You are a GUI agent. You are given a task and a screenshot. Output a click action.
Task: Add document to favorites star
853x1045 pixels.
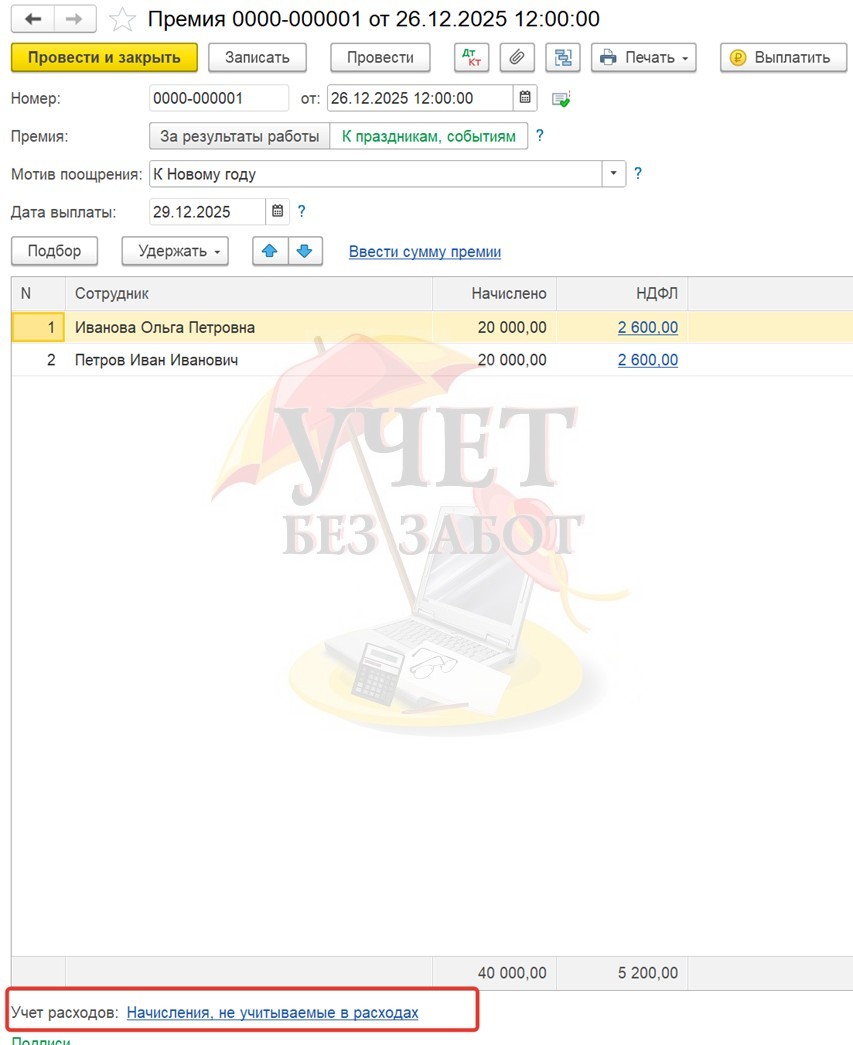coord(123,20)
